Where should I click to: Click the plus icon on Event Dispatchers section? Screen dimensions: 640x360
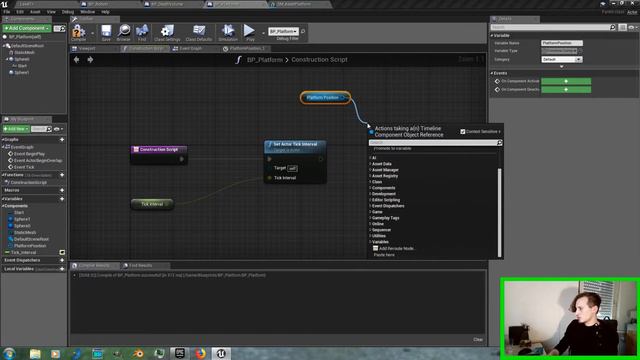click(62, 260)
